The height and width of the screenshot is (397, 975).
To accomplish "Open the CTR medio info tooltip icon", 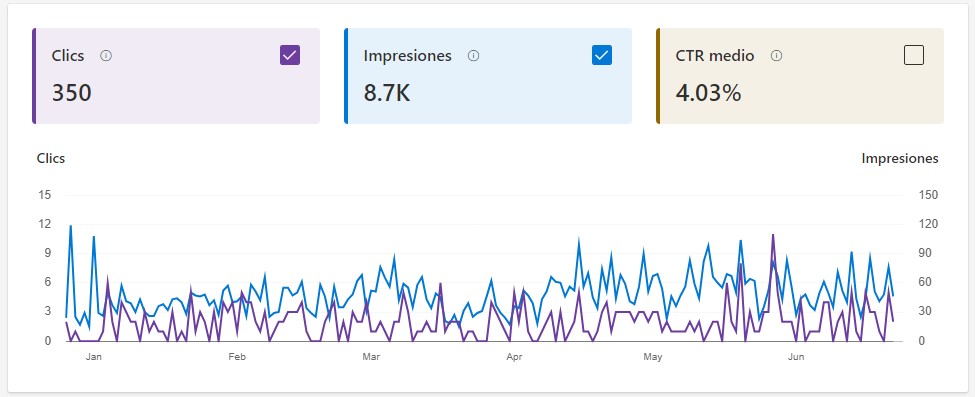I will point(776,56).
